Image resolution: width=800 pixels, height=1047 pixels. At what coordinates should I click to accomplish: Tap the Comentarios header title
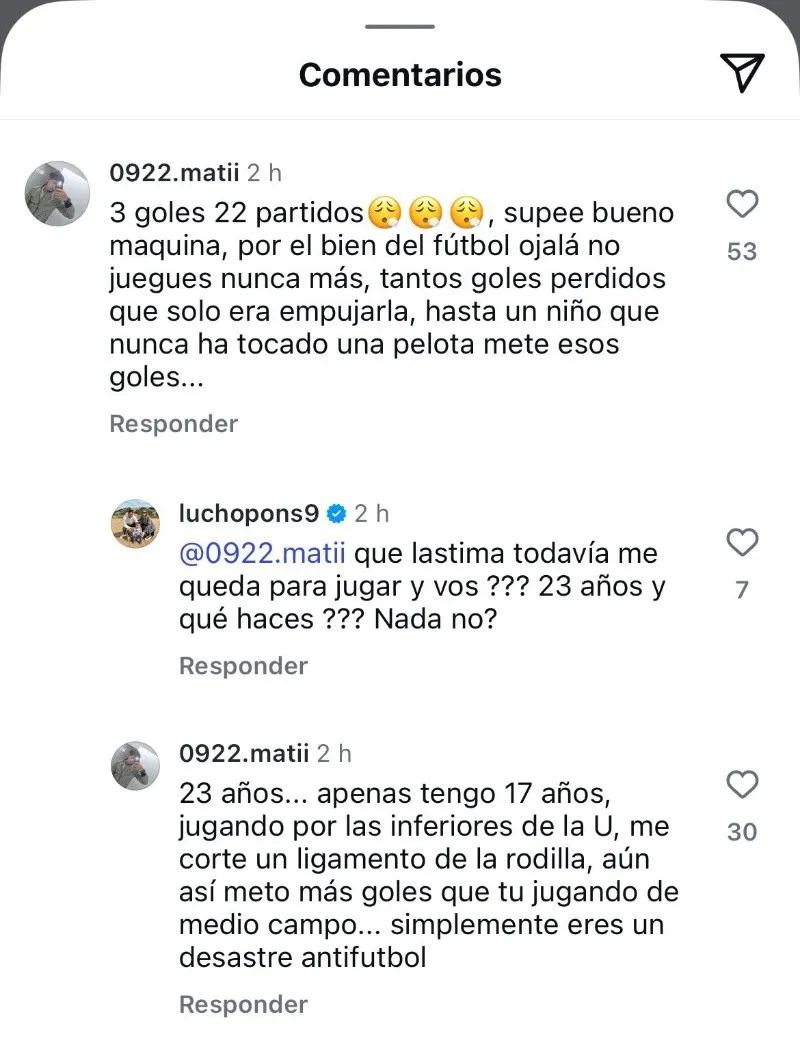point(400,74)
